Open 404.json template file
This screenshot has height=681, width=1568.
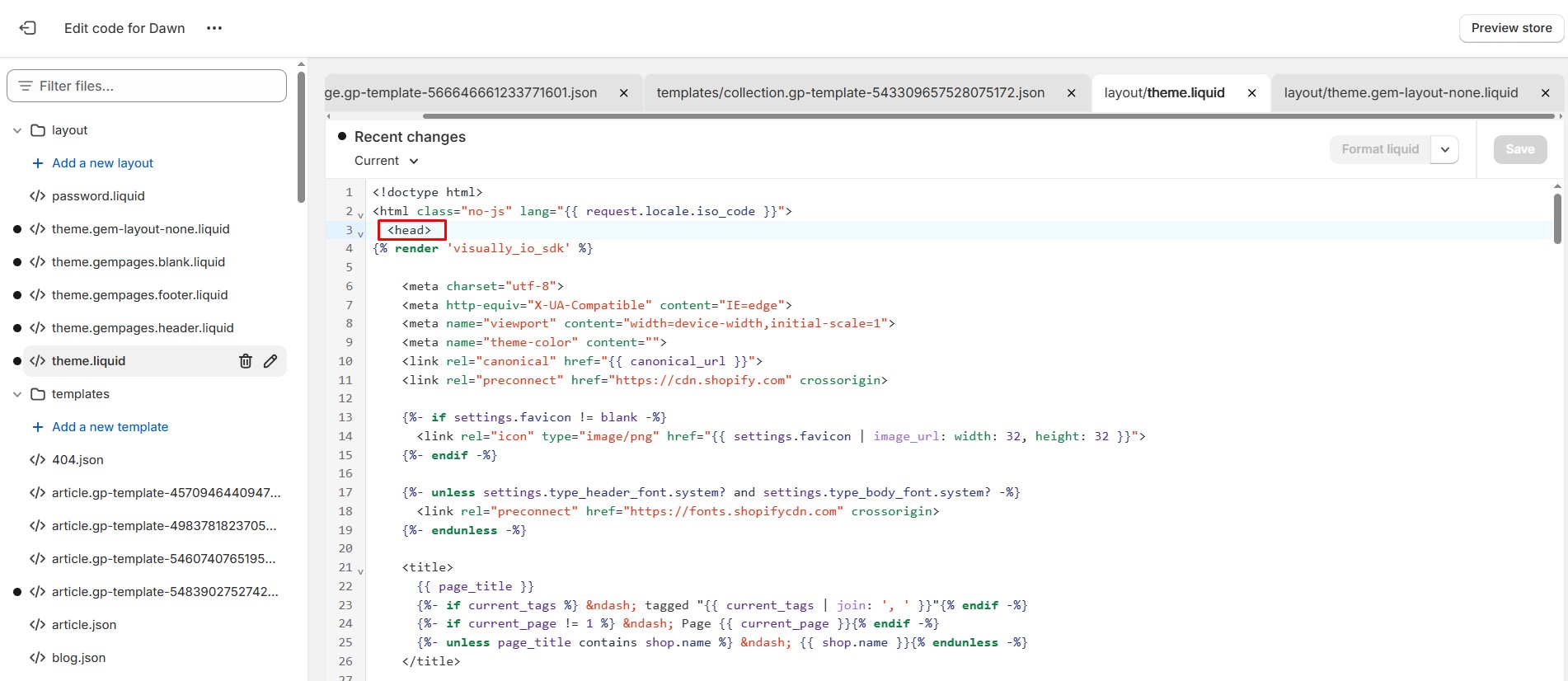[77, 460]
